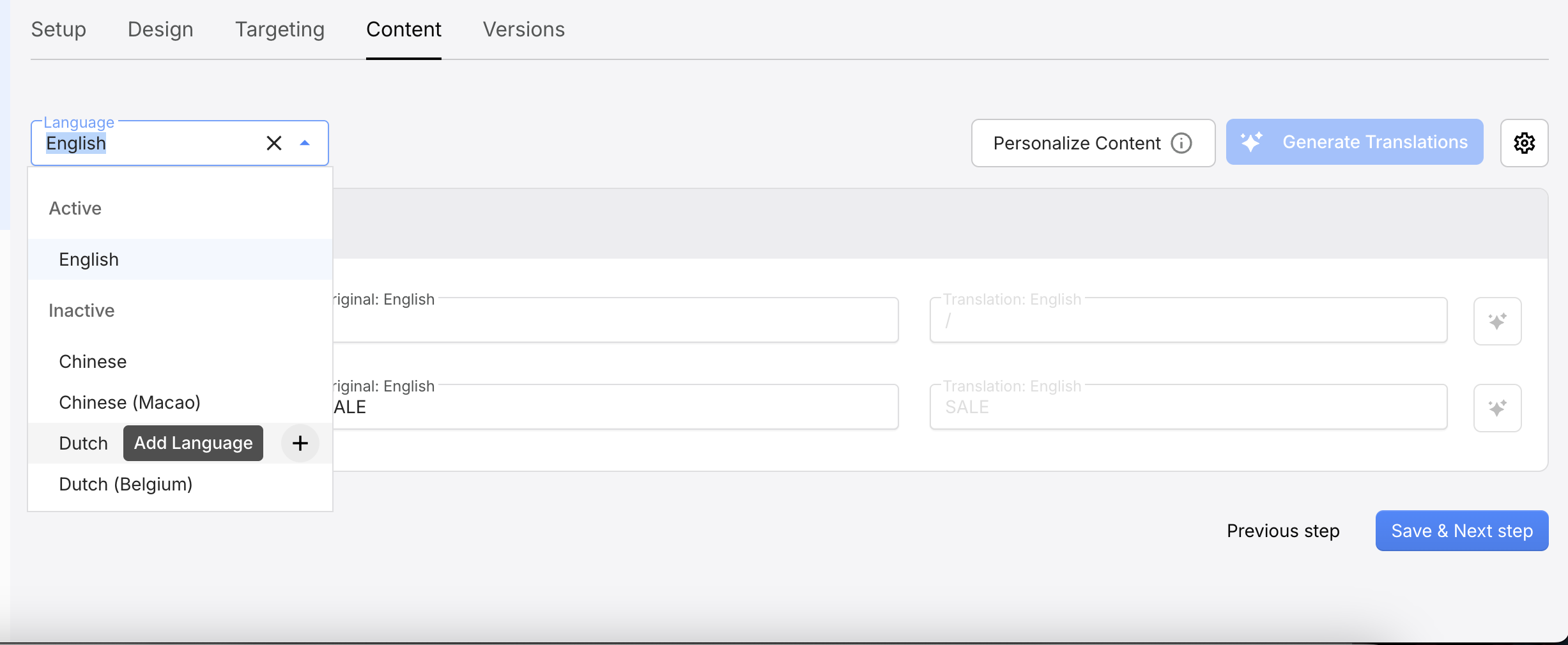Image resolution: width=1568 pixels, height=645 pixels.
Task: Expand the Active languages section
Action: (x=75, y=208)
